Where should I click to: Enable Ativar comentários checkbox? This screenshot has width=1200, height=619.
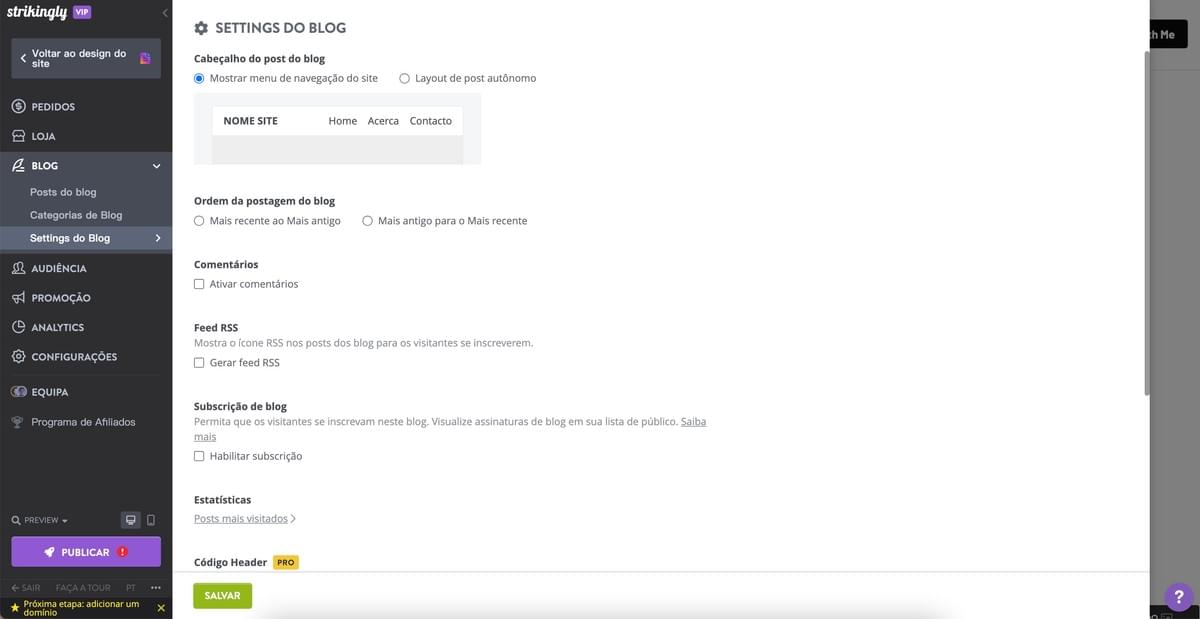pyautogui.click(x=199, y=284)
